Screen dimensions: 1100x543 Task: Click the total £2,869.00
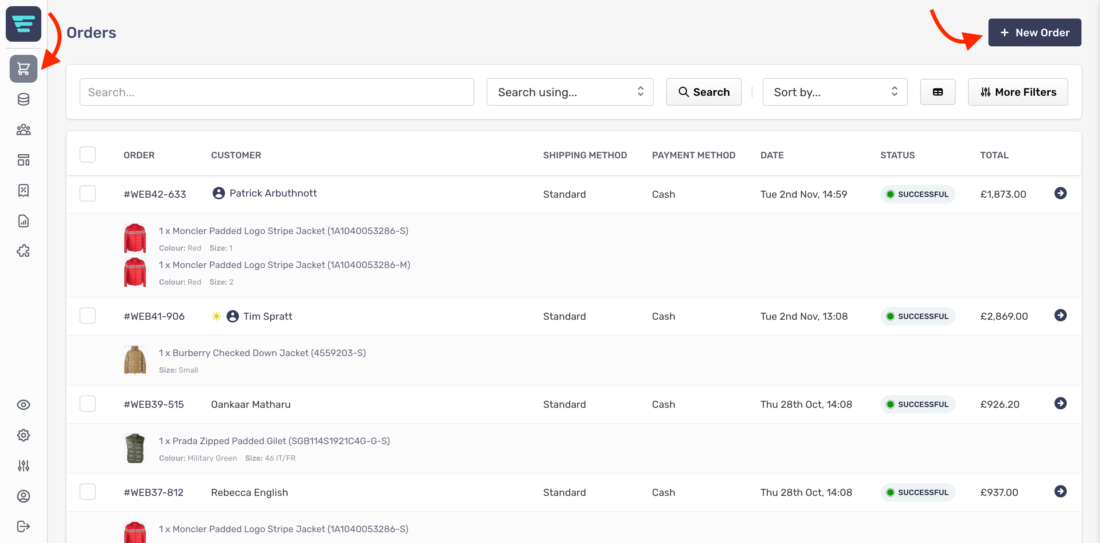1004,316
